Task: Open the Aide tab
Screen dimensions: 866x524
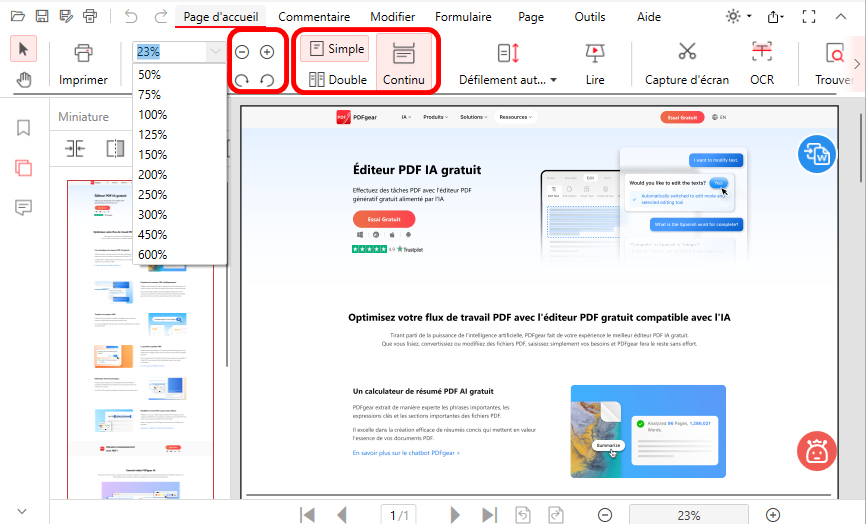Action: (x=649, y=17)
